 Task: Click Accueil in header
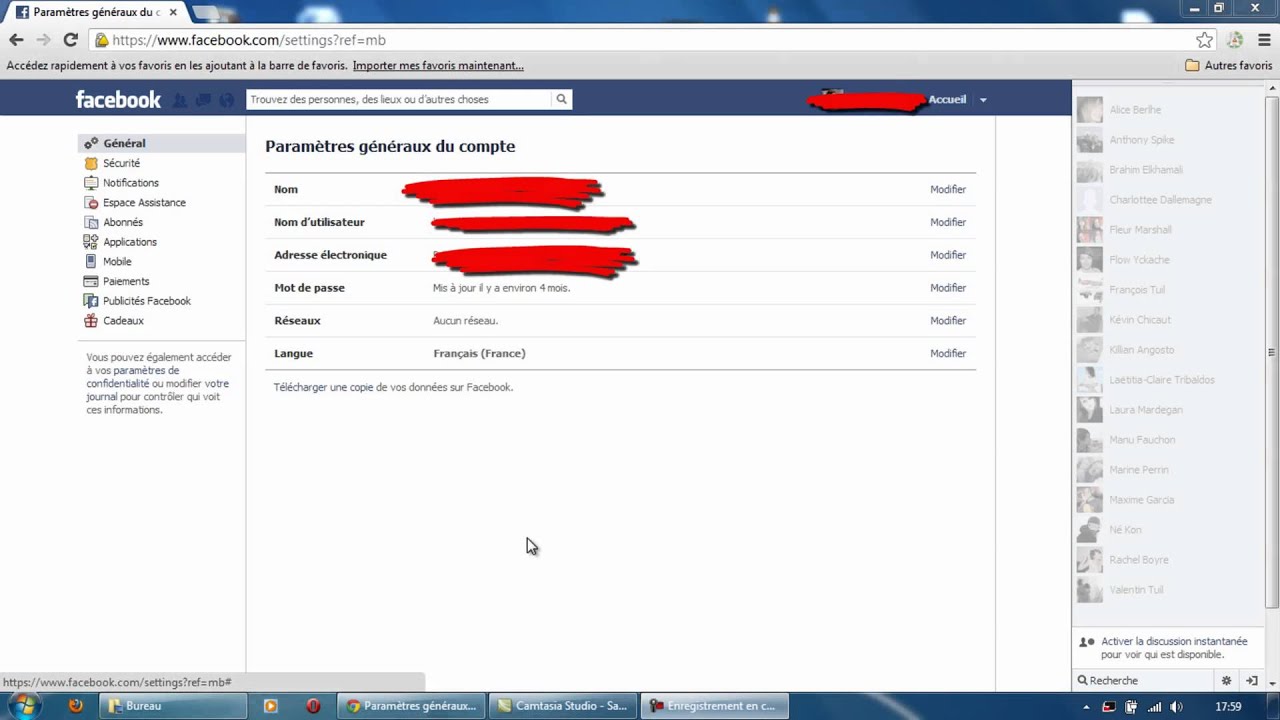[947, 99]
